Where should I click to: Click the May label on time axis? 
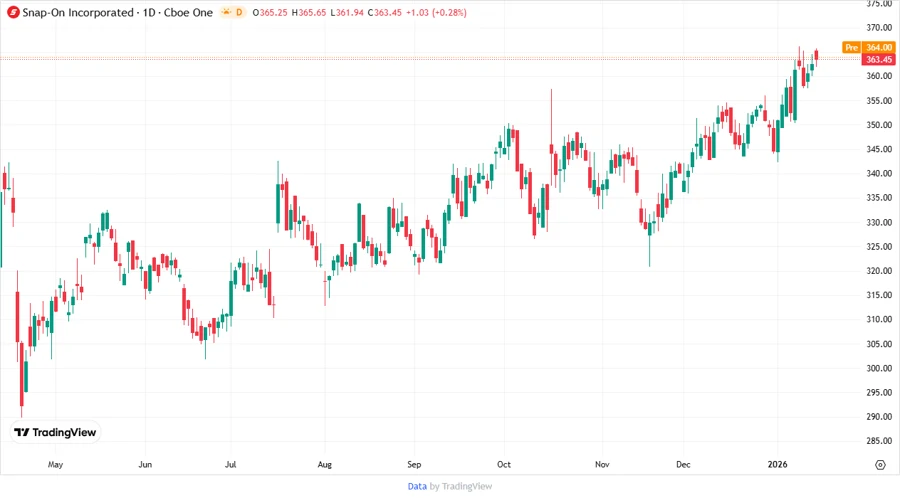55,464
